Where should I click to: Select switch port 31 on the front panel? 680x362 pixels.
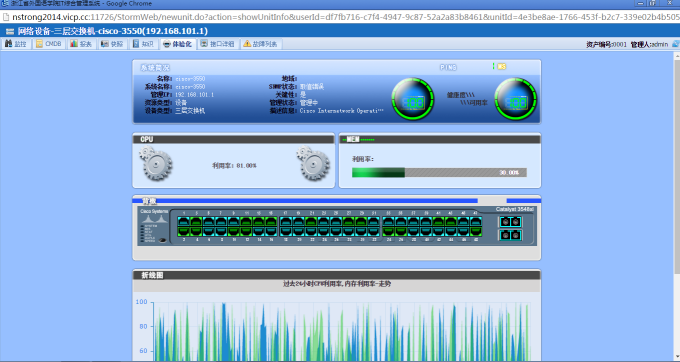point(373,222)
